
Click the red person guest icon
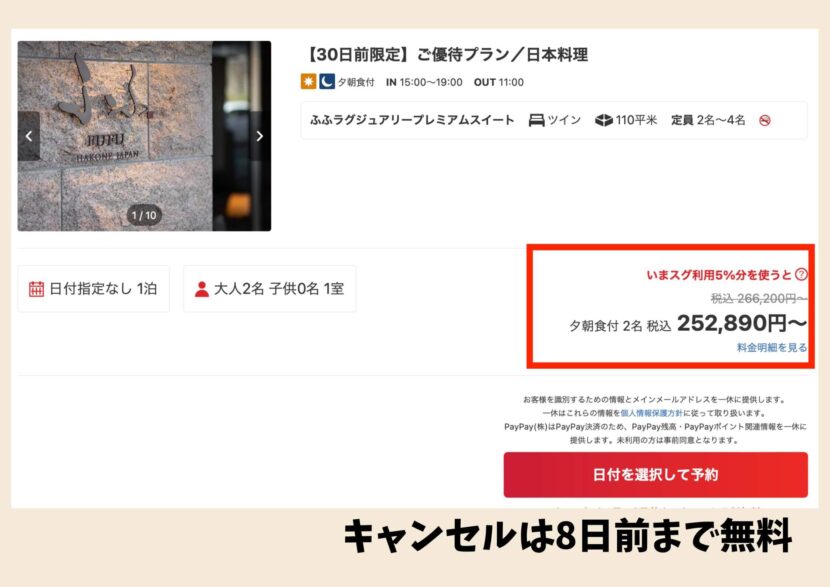tap(202, 289)
